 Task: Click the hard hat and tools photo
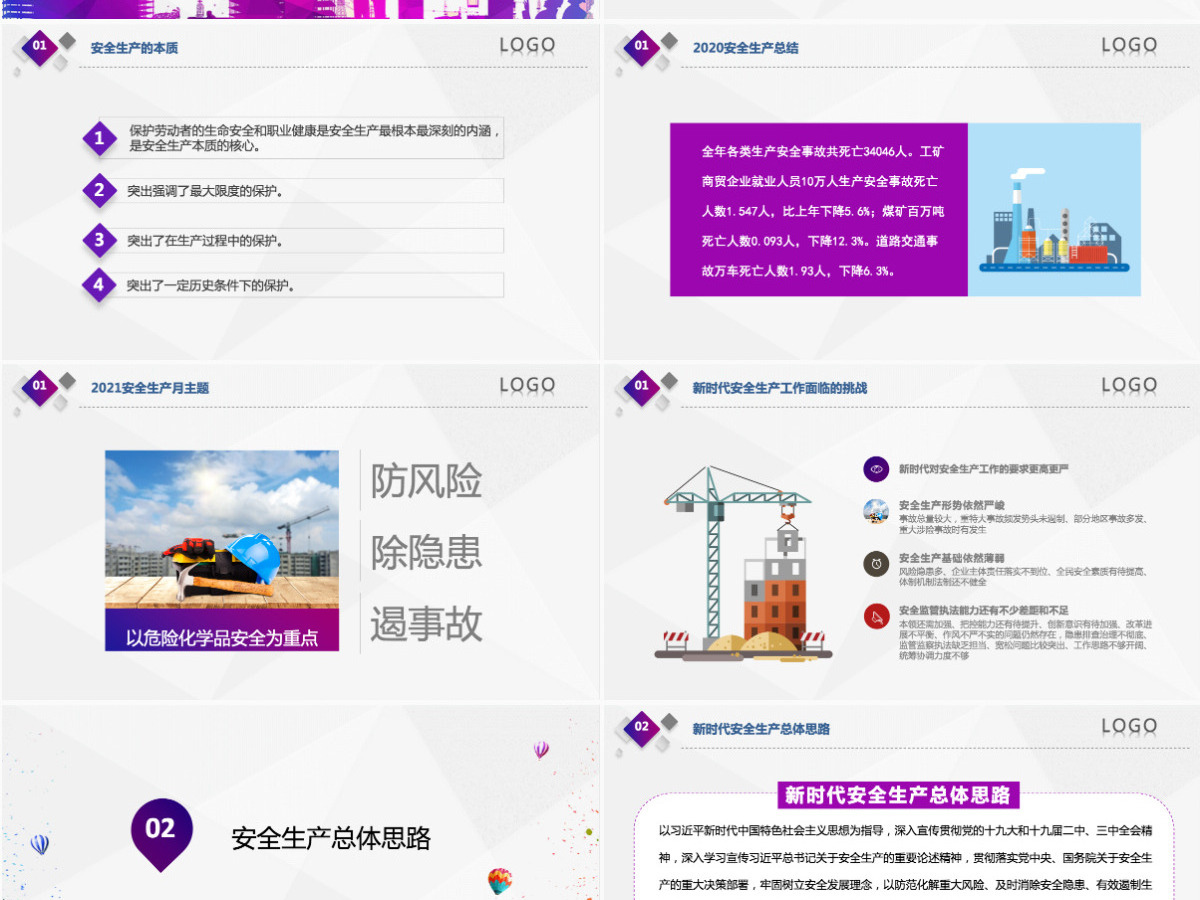222,528
